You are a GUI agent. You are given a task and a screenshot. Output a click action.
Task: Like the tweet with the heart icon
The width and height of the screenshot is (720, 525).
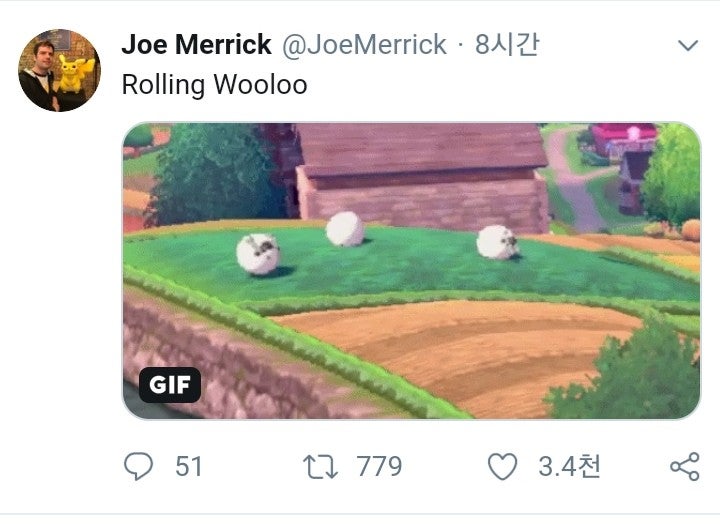coord(502,466)
